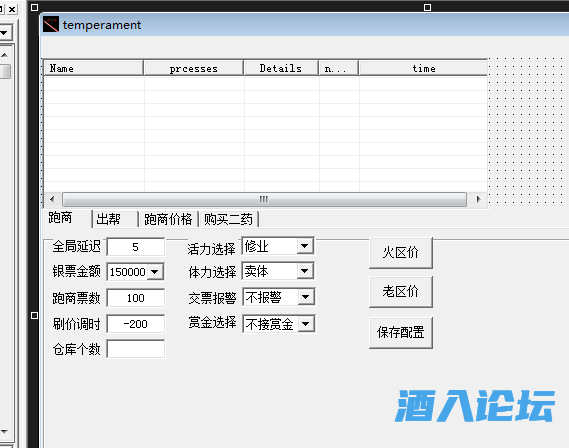Screen dimensions: 569x448
Task: Click the 火区价 button
Action: point(401,252)
